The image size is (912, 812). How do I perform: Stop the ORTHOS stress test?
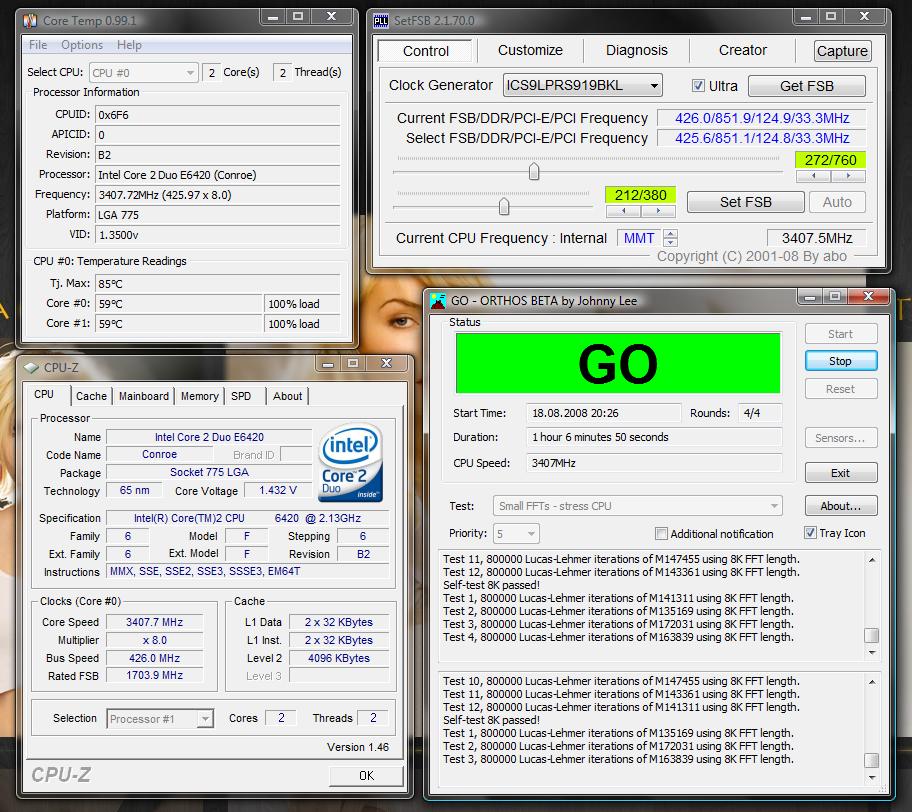(840, 361)
